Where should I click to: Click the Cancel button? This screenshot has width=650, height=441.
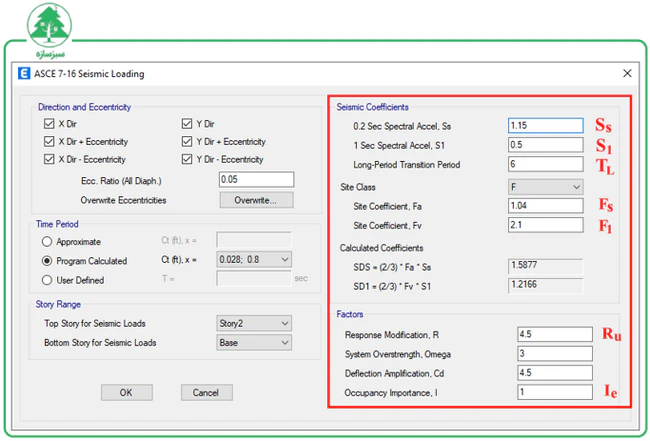(206, 393)
